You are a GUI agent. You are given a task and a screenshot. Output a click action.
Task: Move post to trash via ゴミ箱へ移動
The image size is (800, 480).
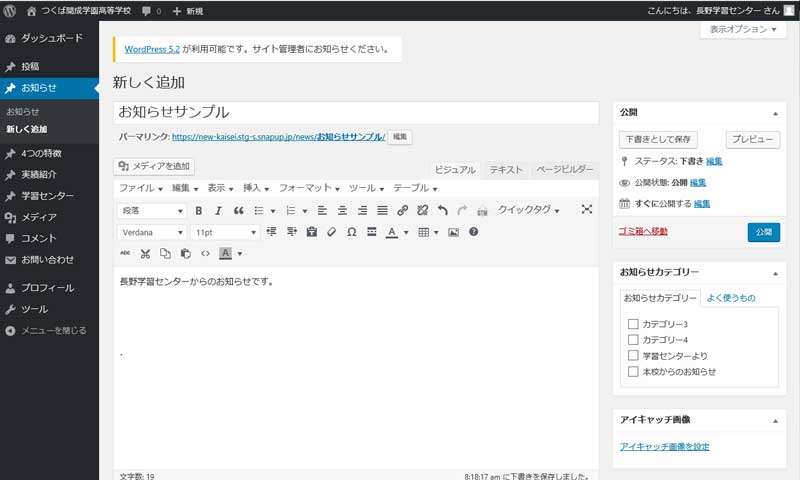click(x=643, y=232)
